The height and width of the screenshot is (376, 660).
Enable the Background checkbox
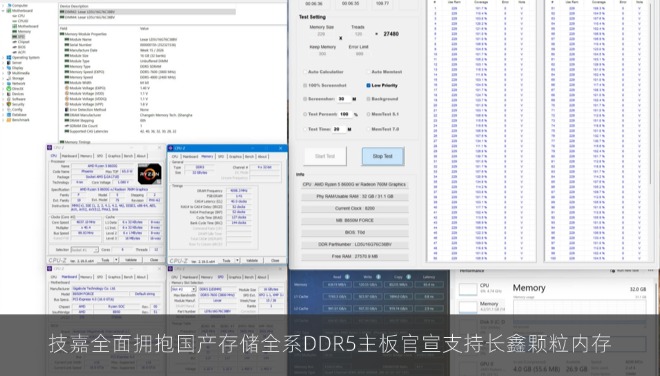(x=368, y=99)
